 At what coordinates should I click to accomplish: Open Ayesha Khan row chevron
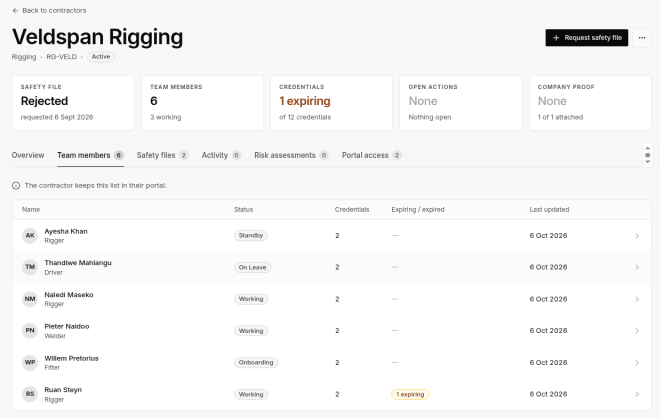point(637,236)
